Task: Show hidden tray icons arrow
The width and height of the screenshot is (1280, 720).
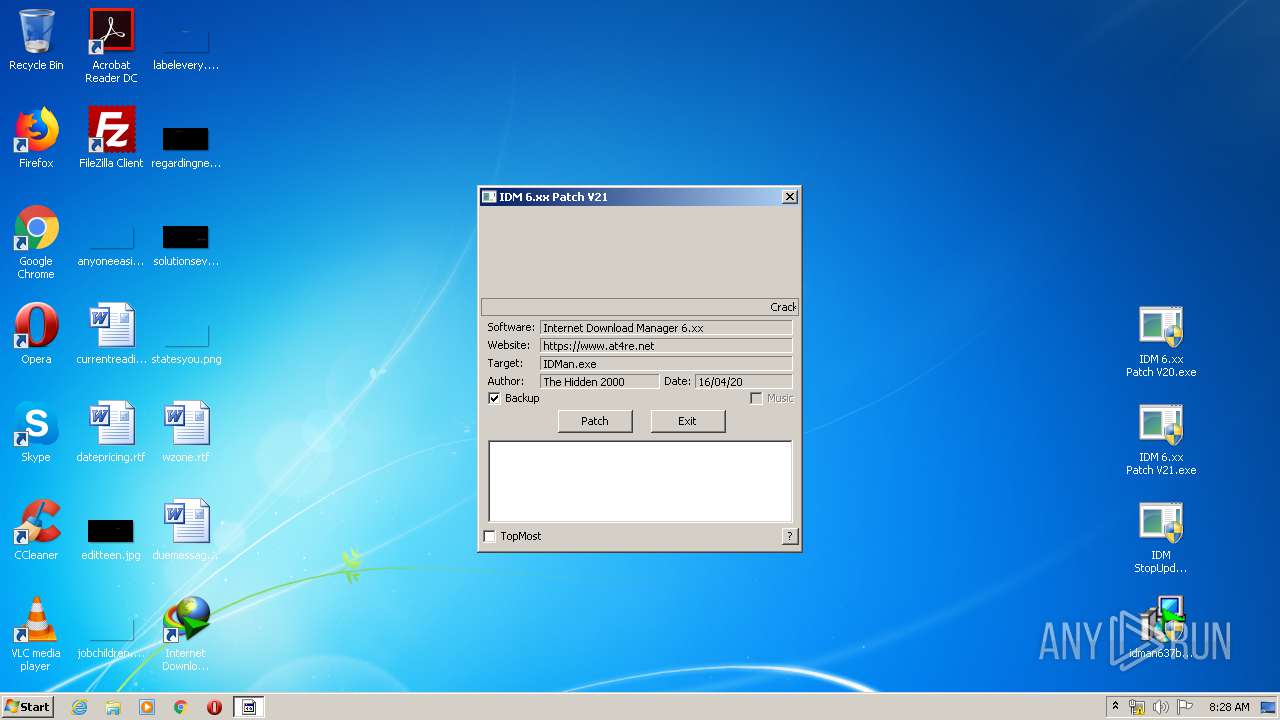Action: tap(1115, 707)
